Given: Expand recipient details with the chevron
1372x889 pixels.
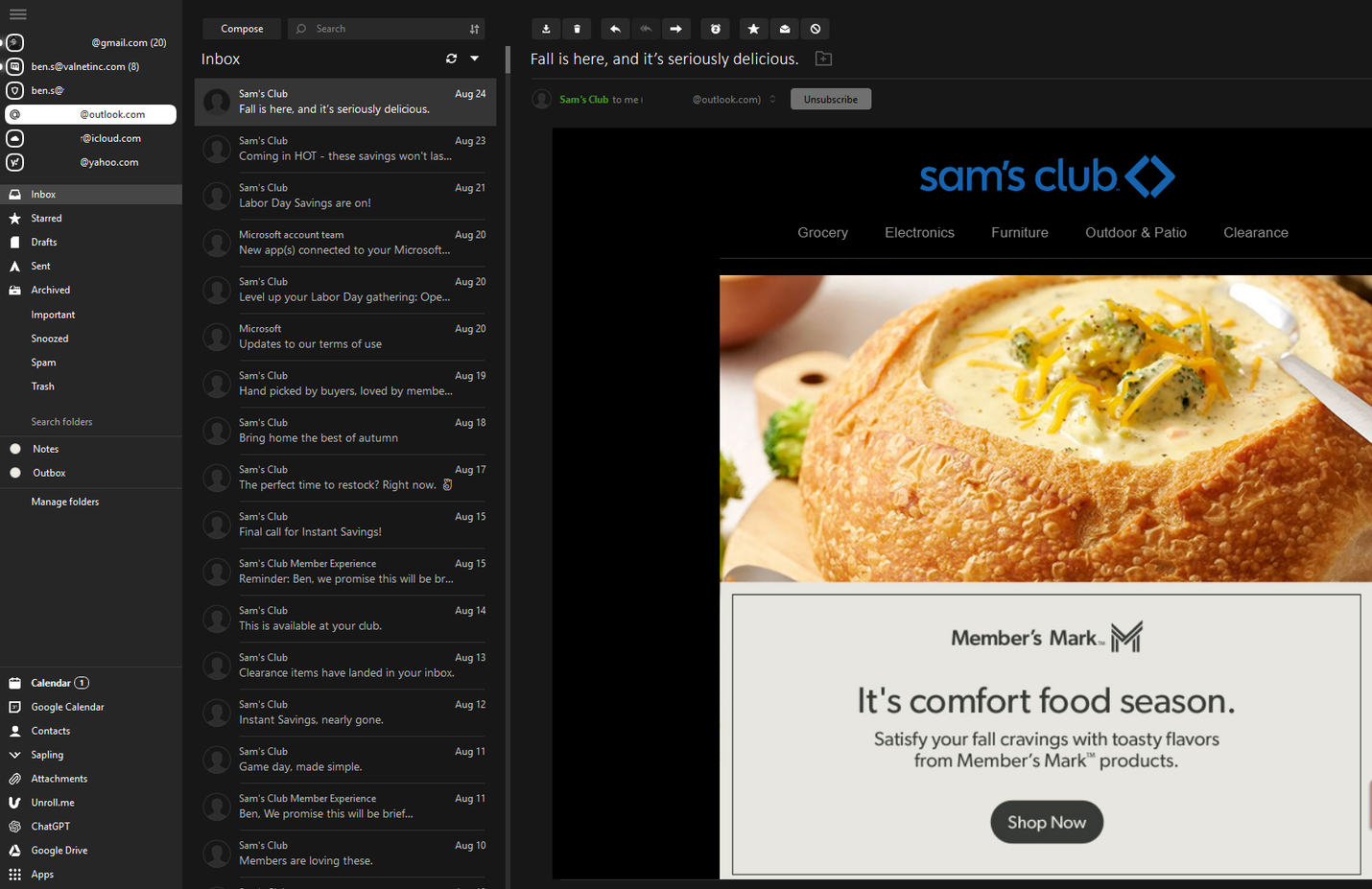Looking at the screenshot, I should click(x=773, y=99).
